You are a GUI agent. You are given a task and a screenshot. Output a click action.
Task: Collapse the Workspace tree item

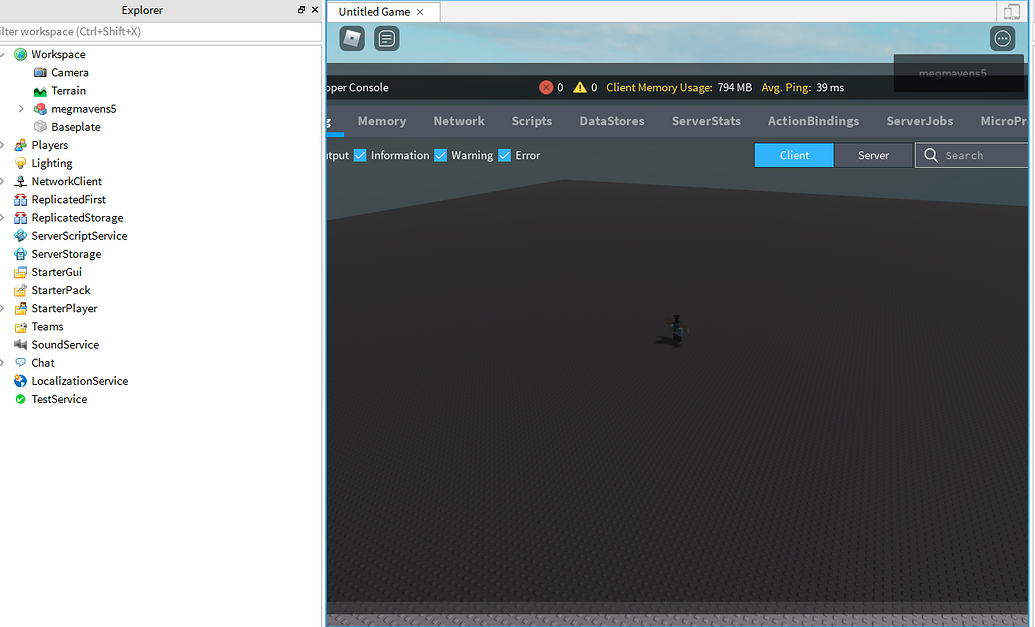(x=6, y=54)
